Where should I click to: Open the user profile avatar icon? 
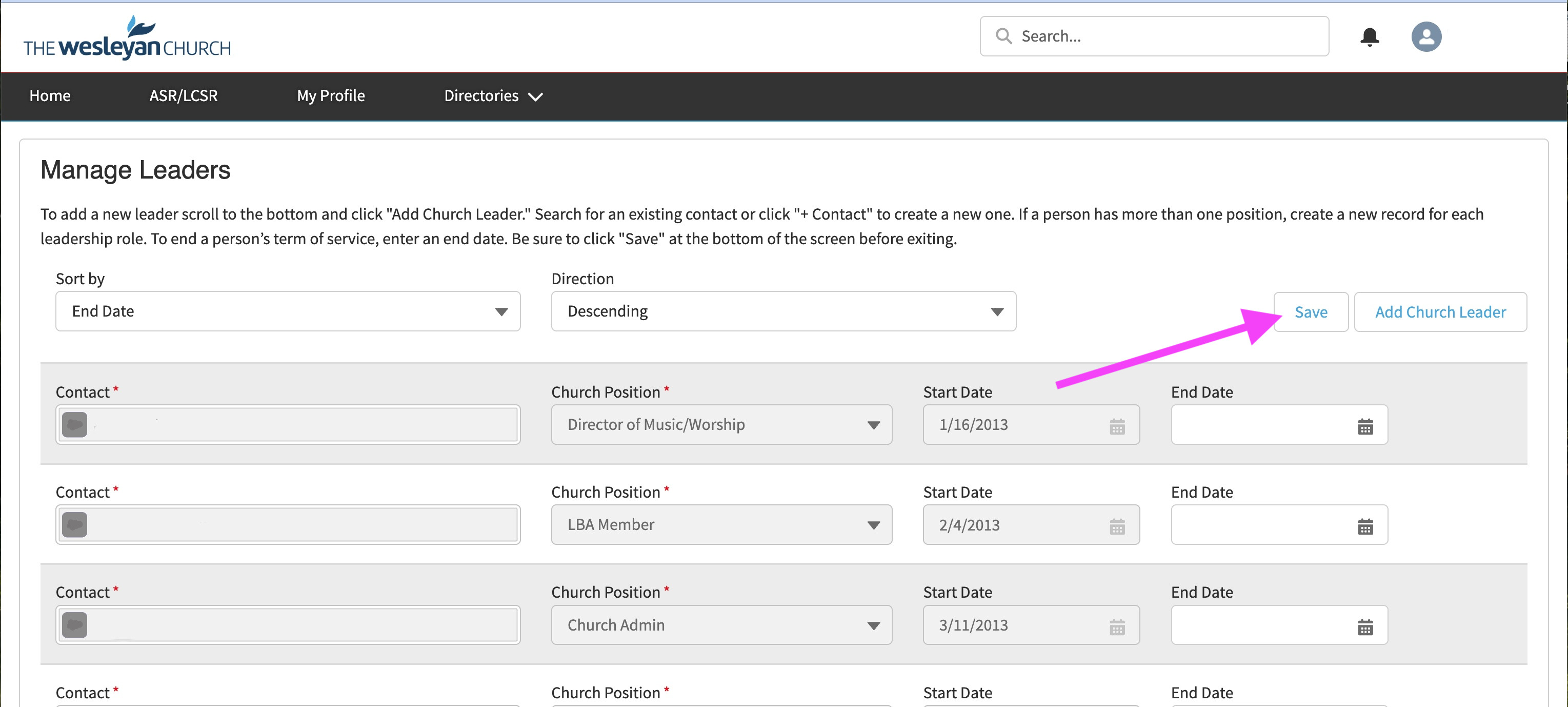click(x=1425, y=37)
